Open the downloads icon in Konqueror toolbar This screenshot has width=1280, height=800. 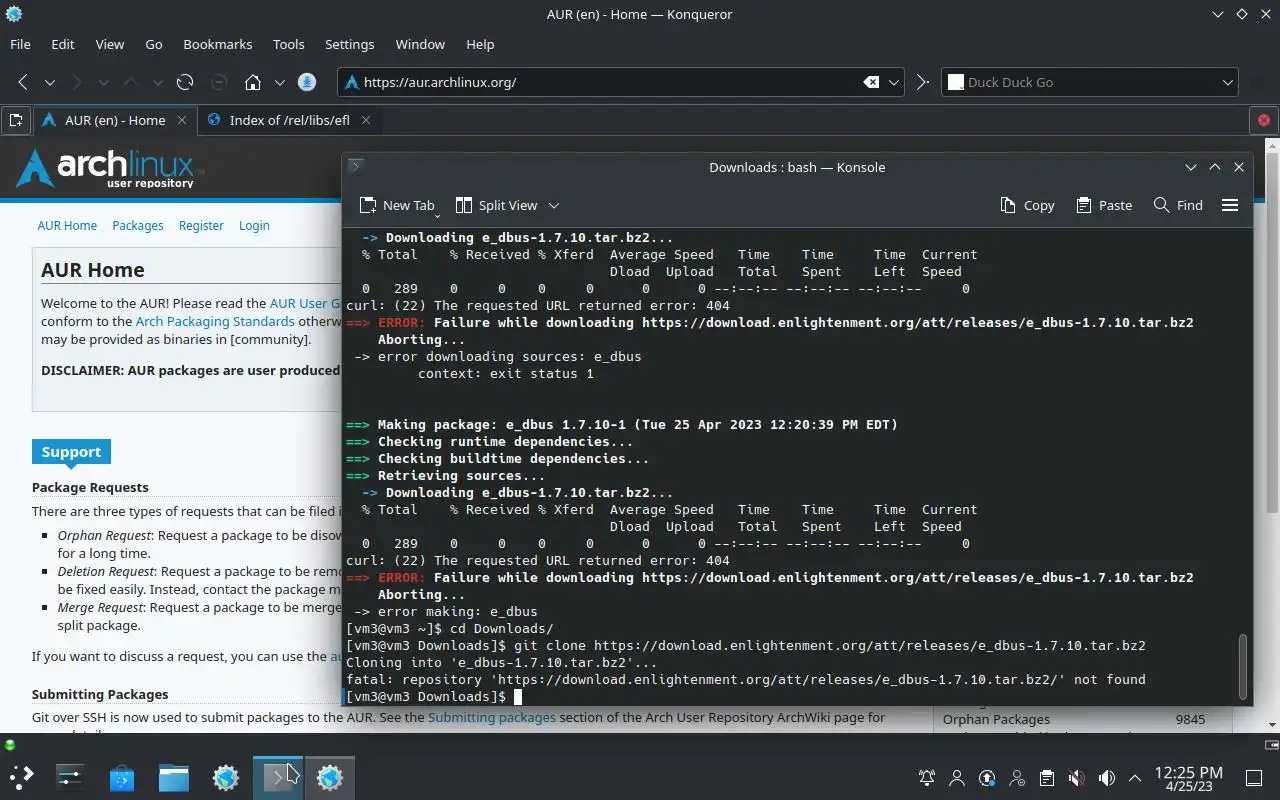[307, 82]
